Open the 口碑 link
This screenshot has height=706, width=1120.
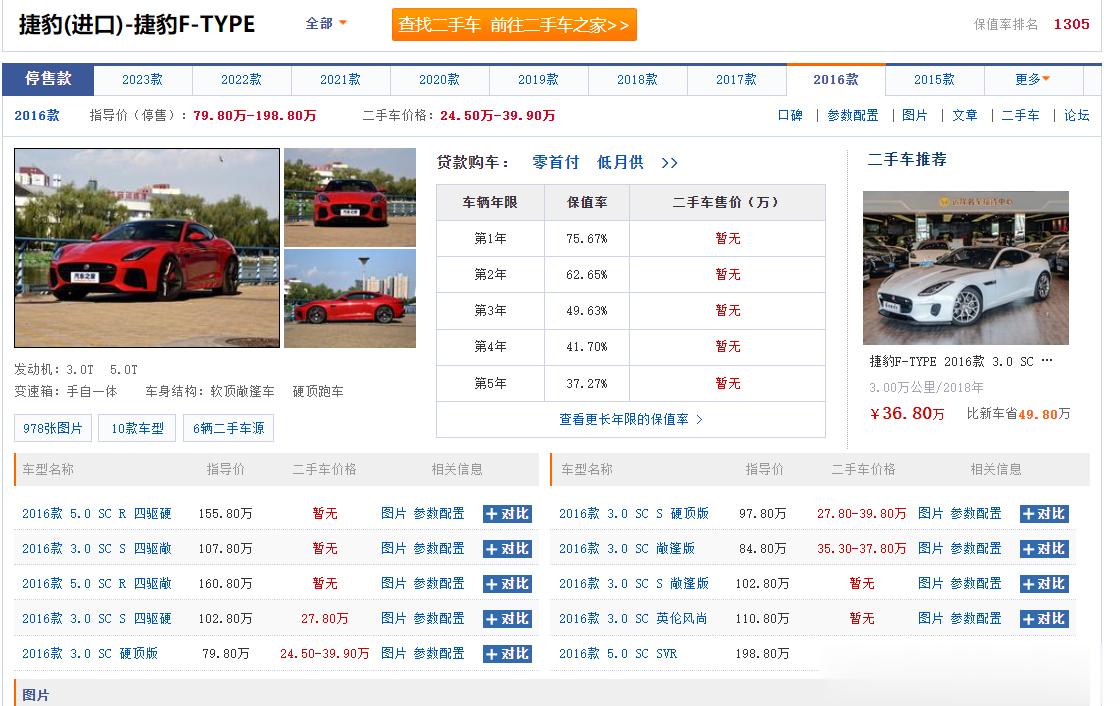[790, 115]
